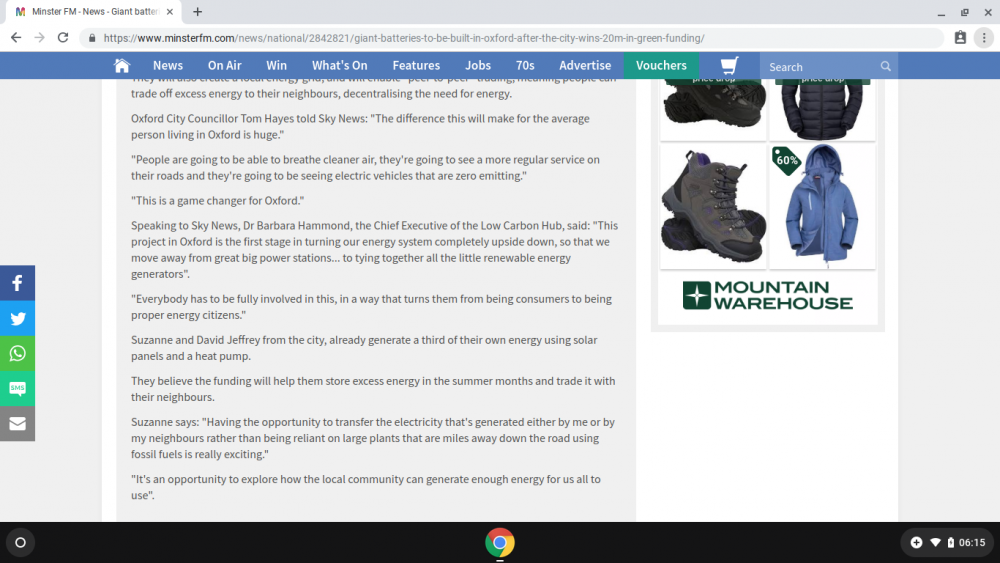The height and width of the screenshot is (563, 1000).
Task: Click the Mountain Warehouse logo
Action: pos(767,296)
